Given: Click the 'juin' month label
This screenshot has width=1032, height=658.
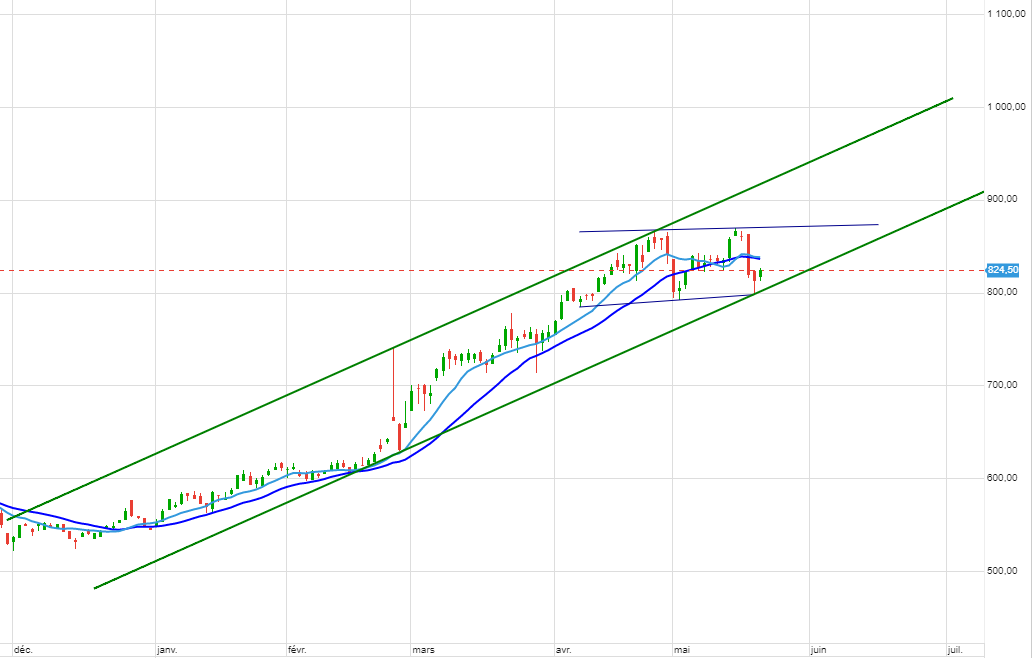Looking at the screenshot, I should point(818,650).
